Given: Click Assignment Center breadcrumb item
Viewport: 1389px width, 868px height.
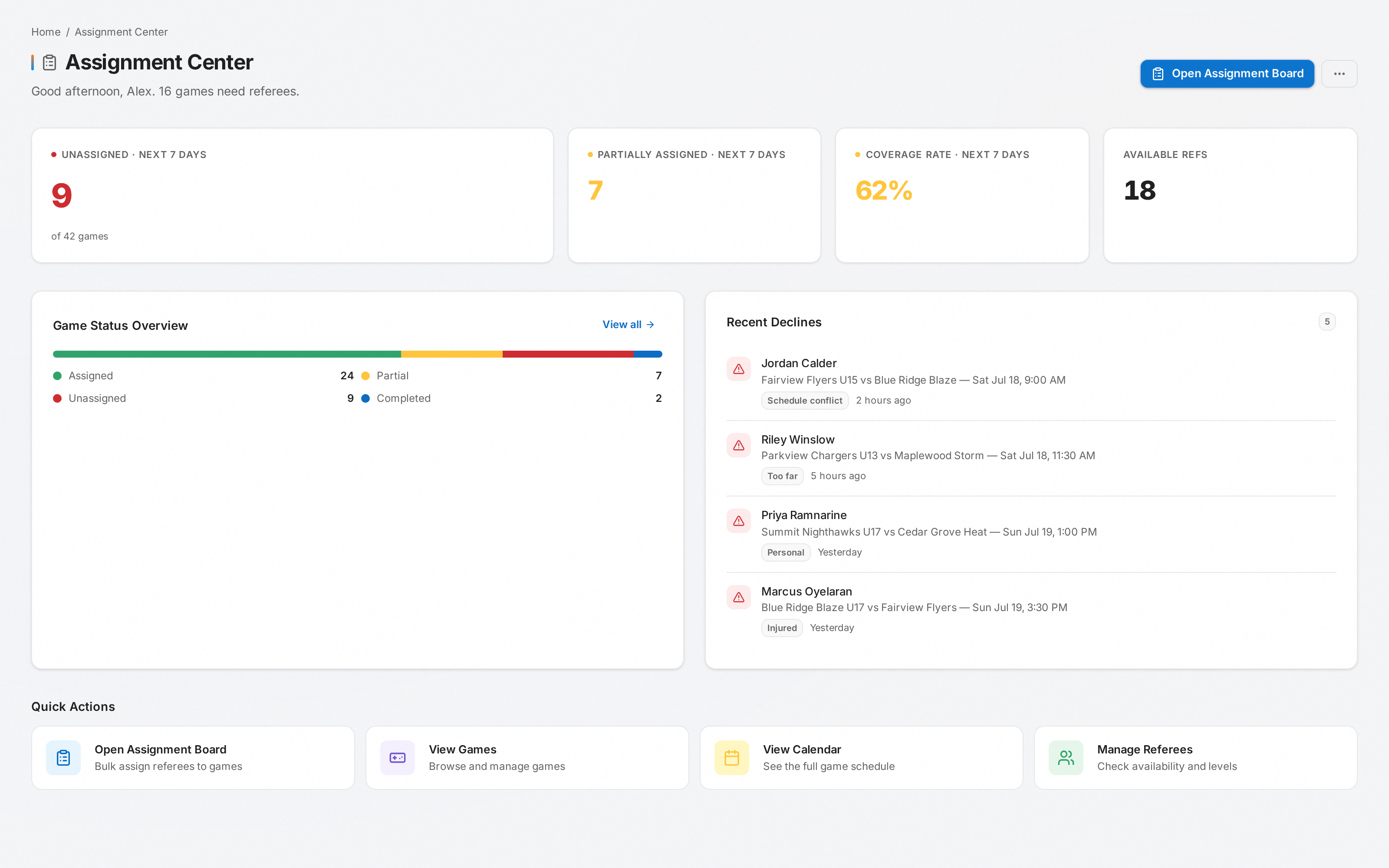Looking at the screenshot, I should pos(121,32).
